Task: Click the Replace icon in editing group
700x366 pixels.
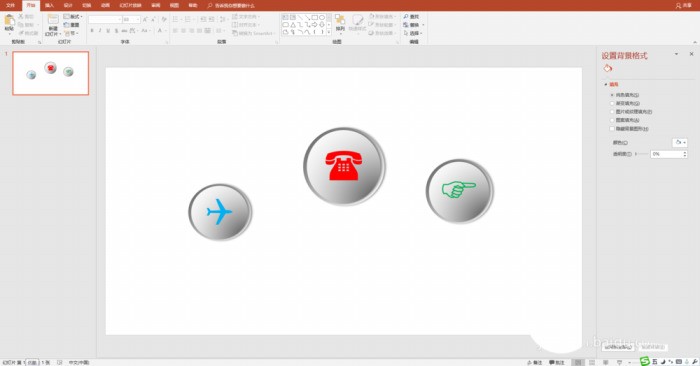Action: pyautogui.click(x=406, y=25)
